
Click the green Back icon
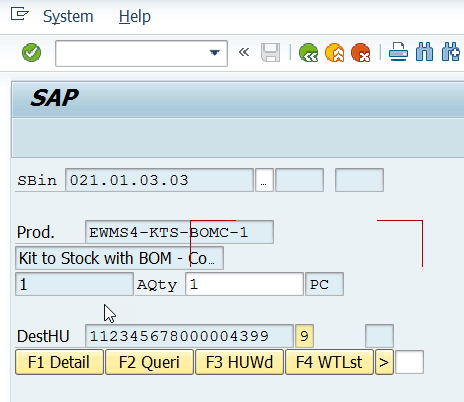point(308,53)
